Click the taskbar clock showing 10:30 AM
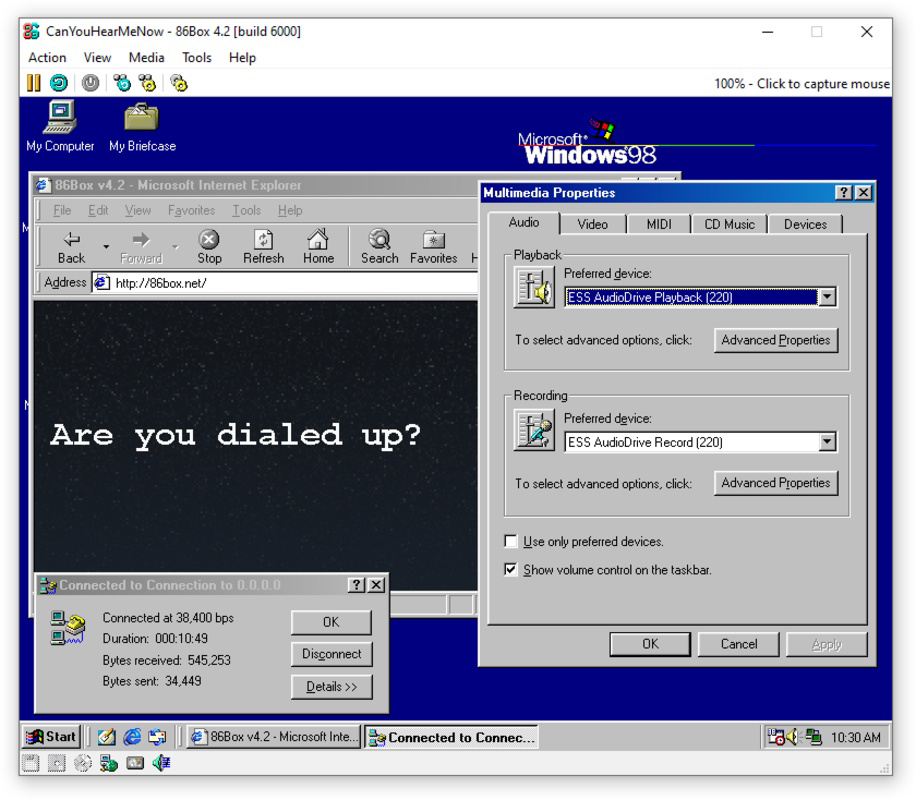The width and height of the screenshot is (916, 800). pyautogui.click(x=855, y=737)
